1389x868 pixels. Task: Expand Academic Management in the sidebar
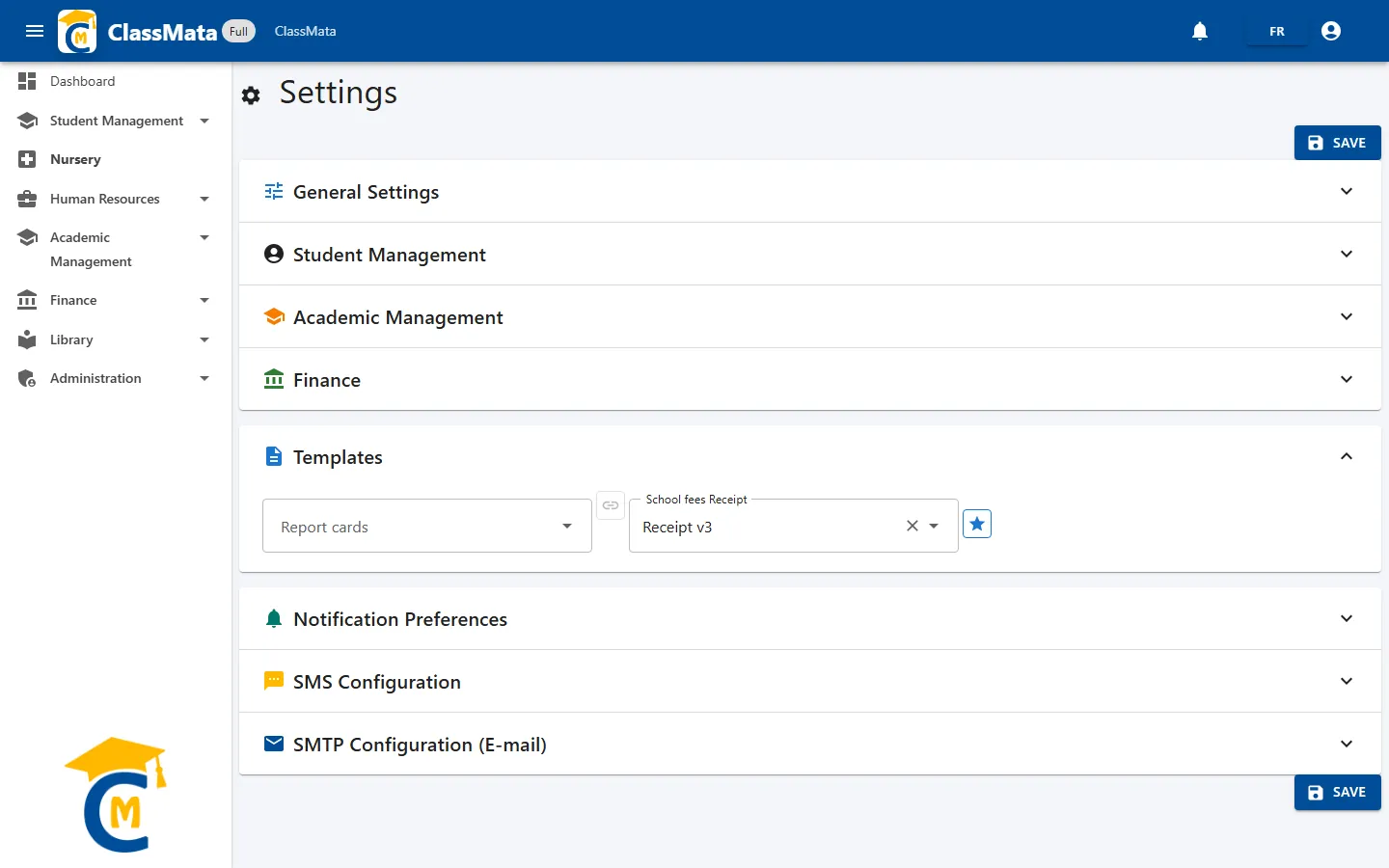(116, 249)
